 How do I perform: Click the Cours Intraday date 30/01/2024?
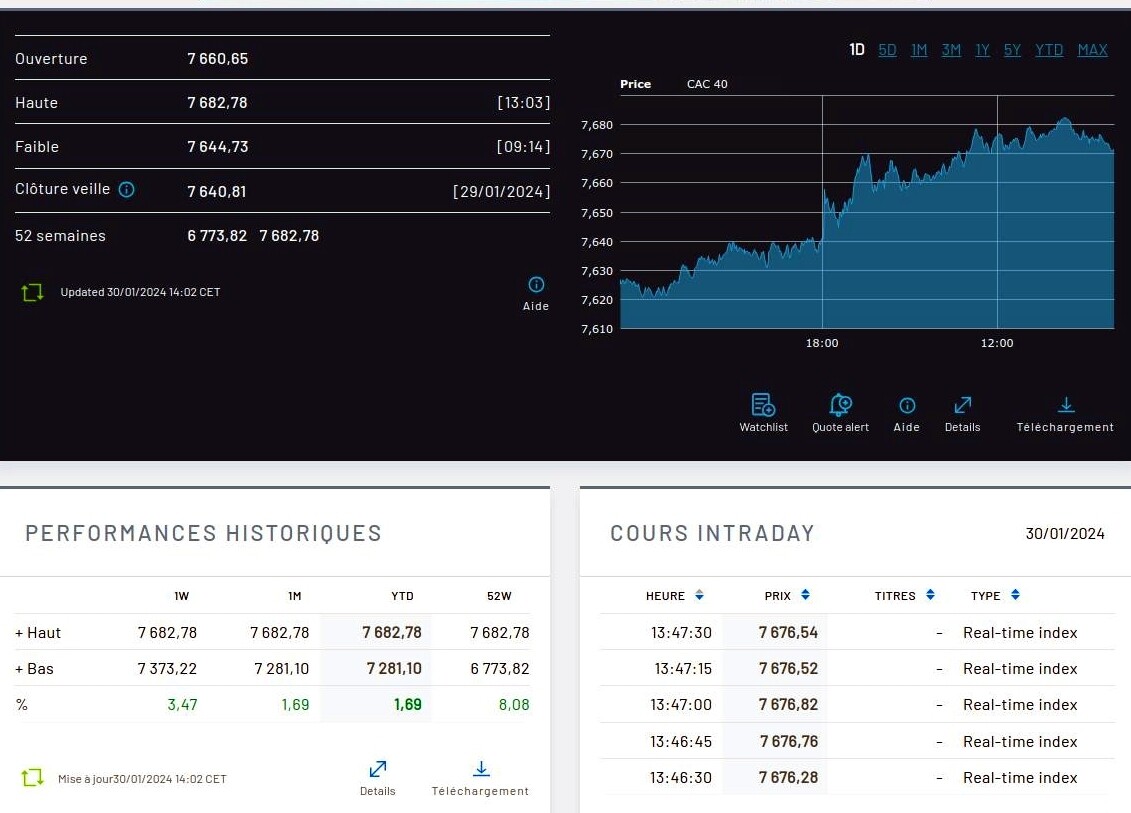pyautogui.click(x=1065, y=534)
